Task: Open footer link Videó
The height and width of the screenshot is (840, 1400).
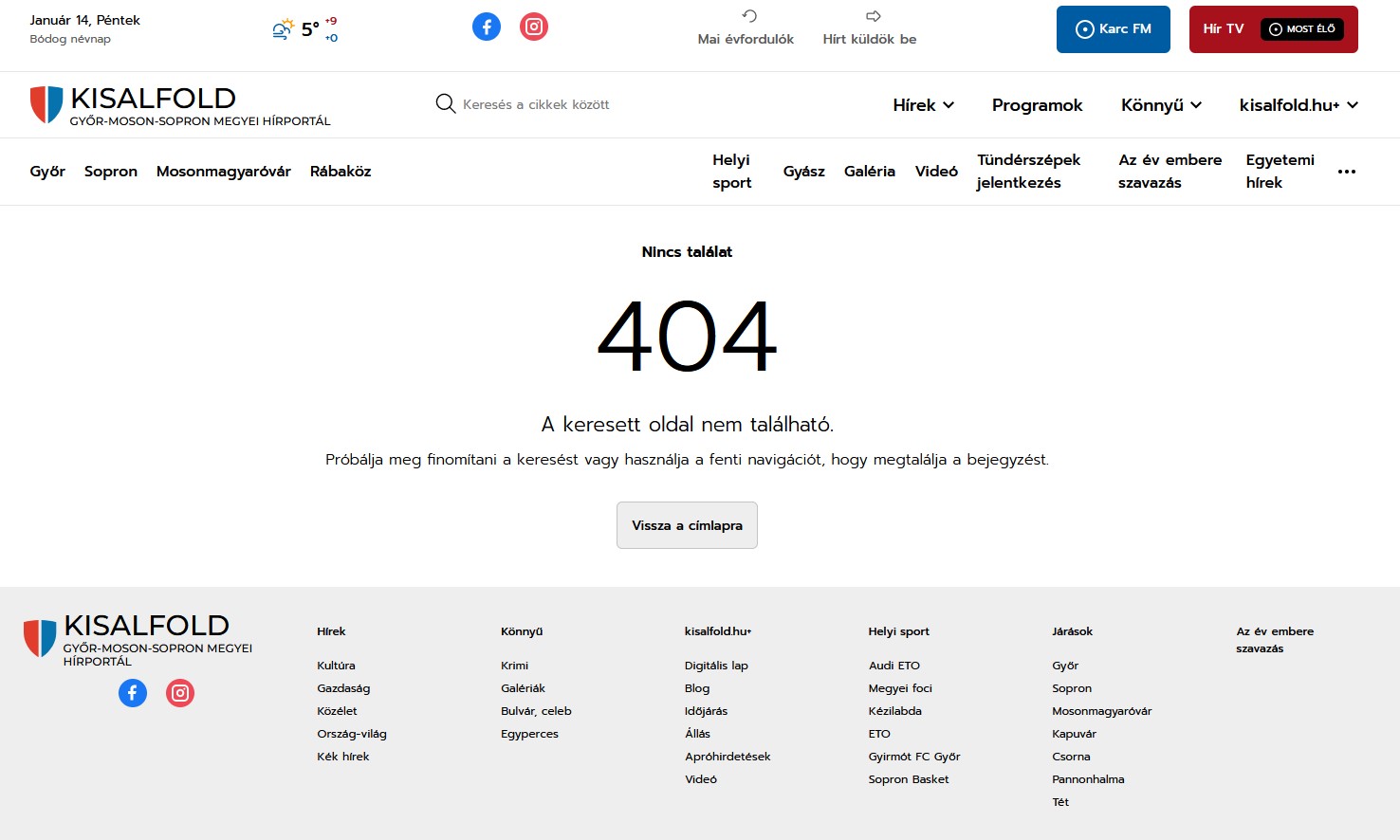Action: pyautogui.click(x=701, y=779)
